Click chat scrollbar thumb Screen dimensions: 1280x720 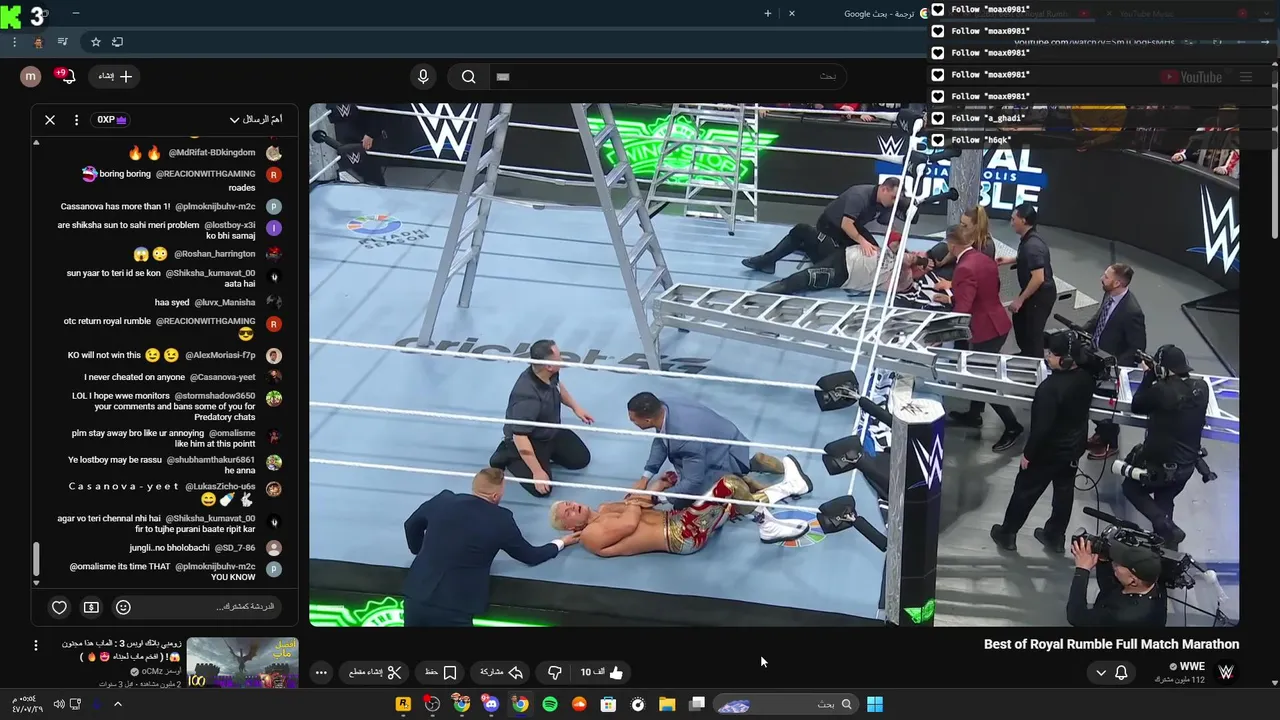point(36,560)
